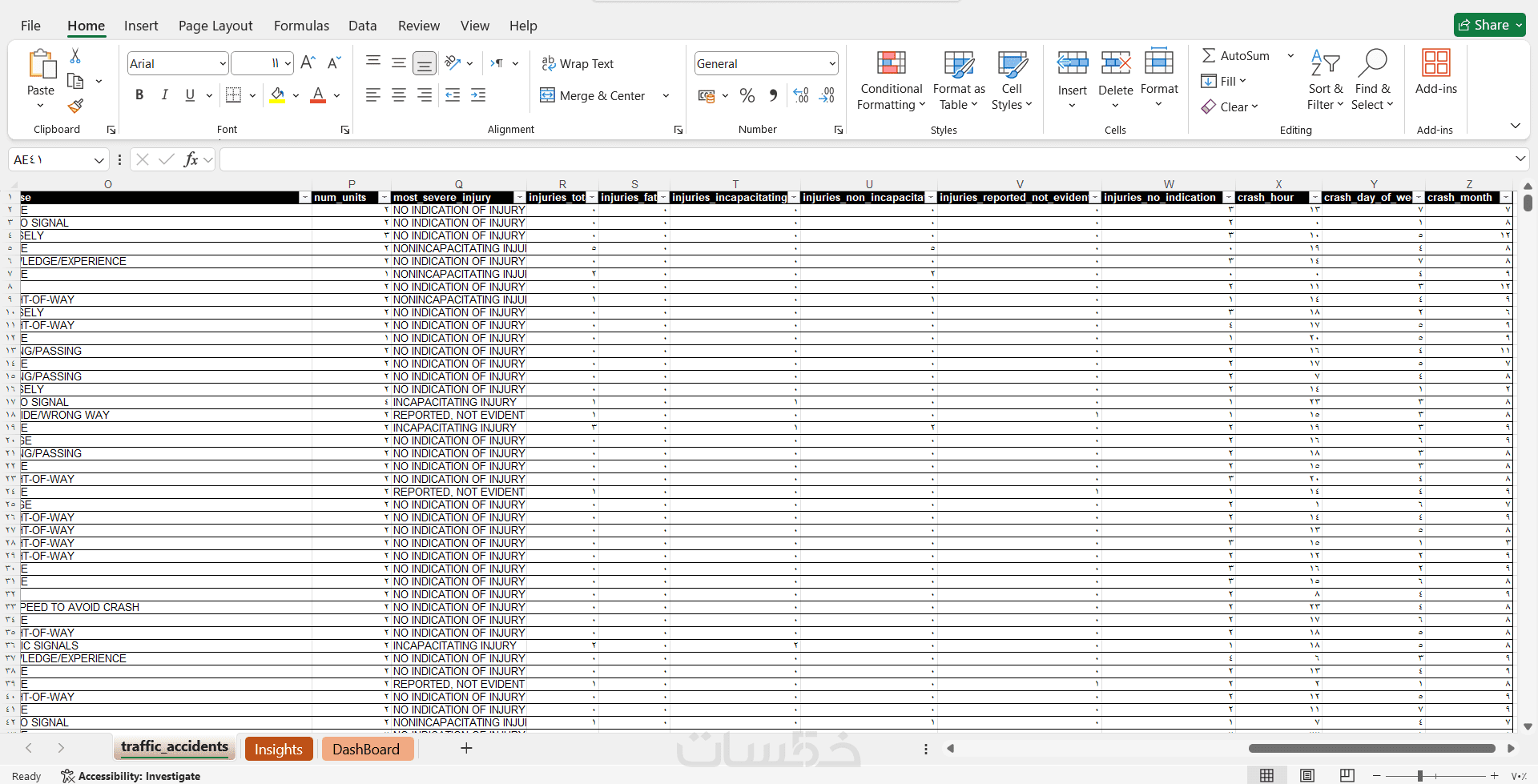Open the DashBoard sheet tab
Viewport: 1538px width, 784px height.
367,749
